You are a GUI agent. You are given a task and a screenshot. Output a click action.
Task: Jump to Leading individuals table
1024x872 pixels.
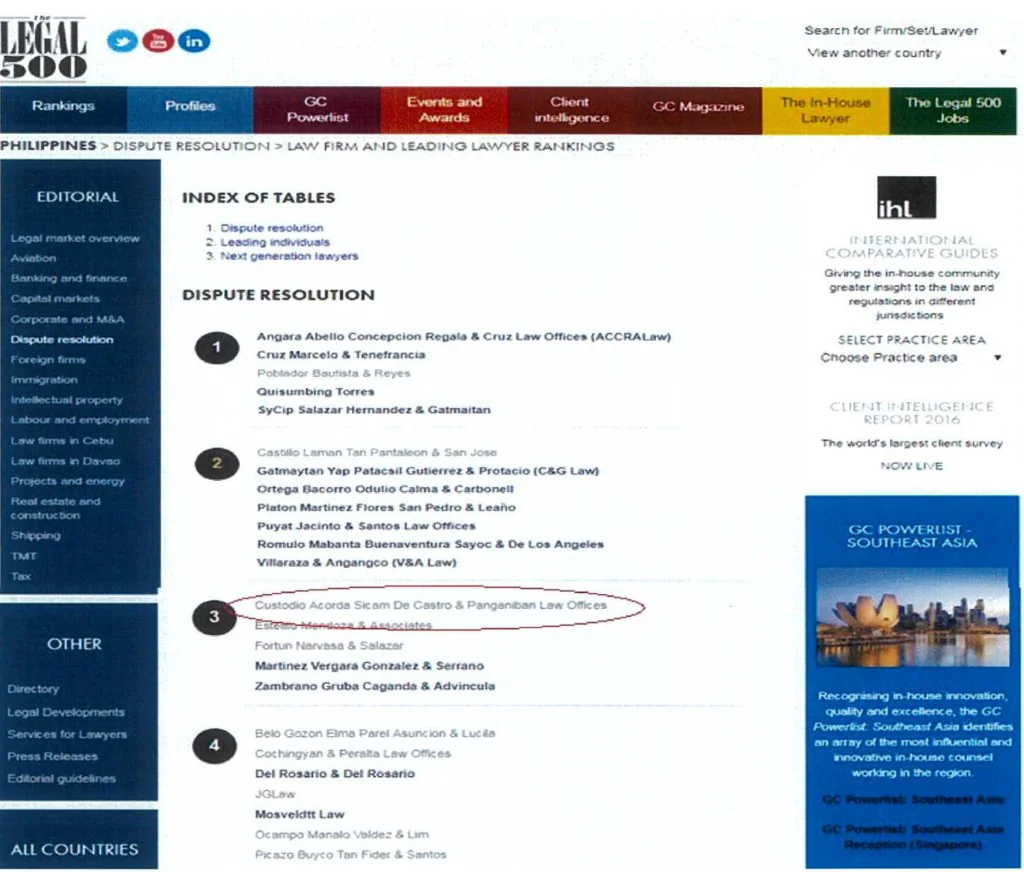(x=275, y=242)
